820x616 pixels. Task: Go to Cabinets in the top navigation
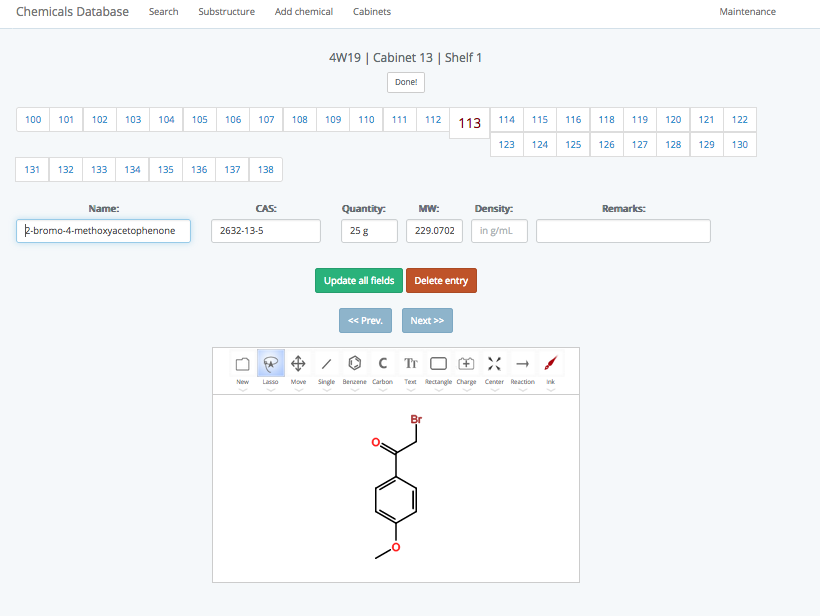(x=372, y=12)
